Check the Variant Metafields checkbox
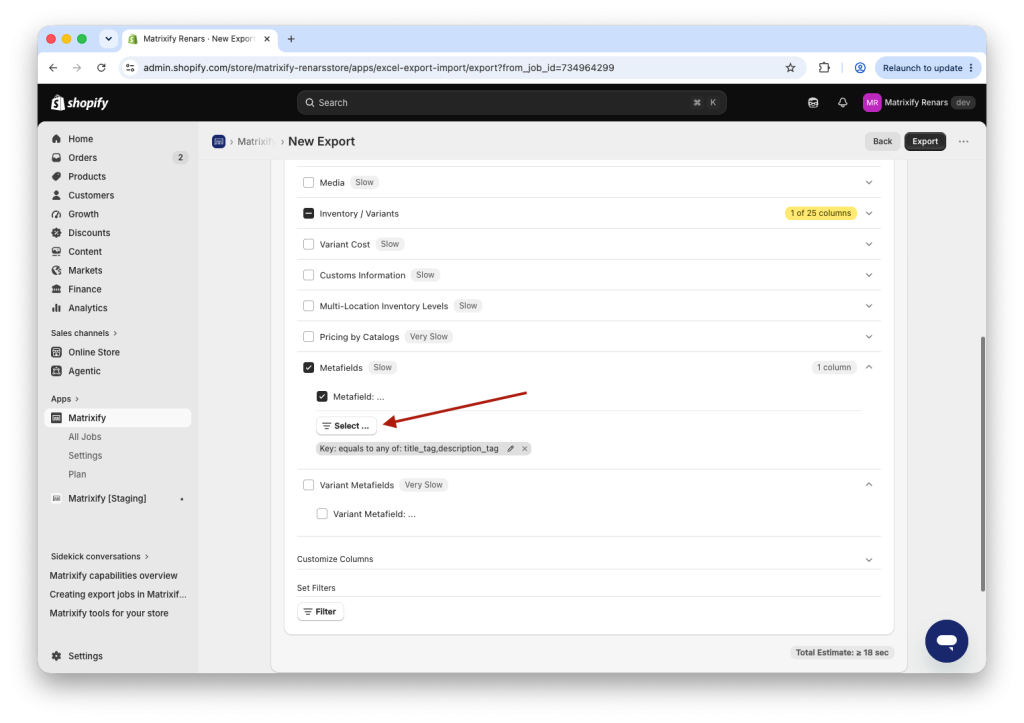This screenshot has height=723, width=1024. pyautogui.click(x=308, y=485)
